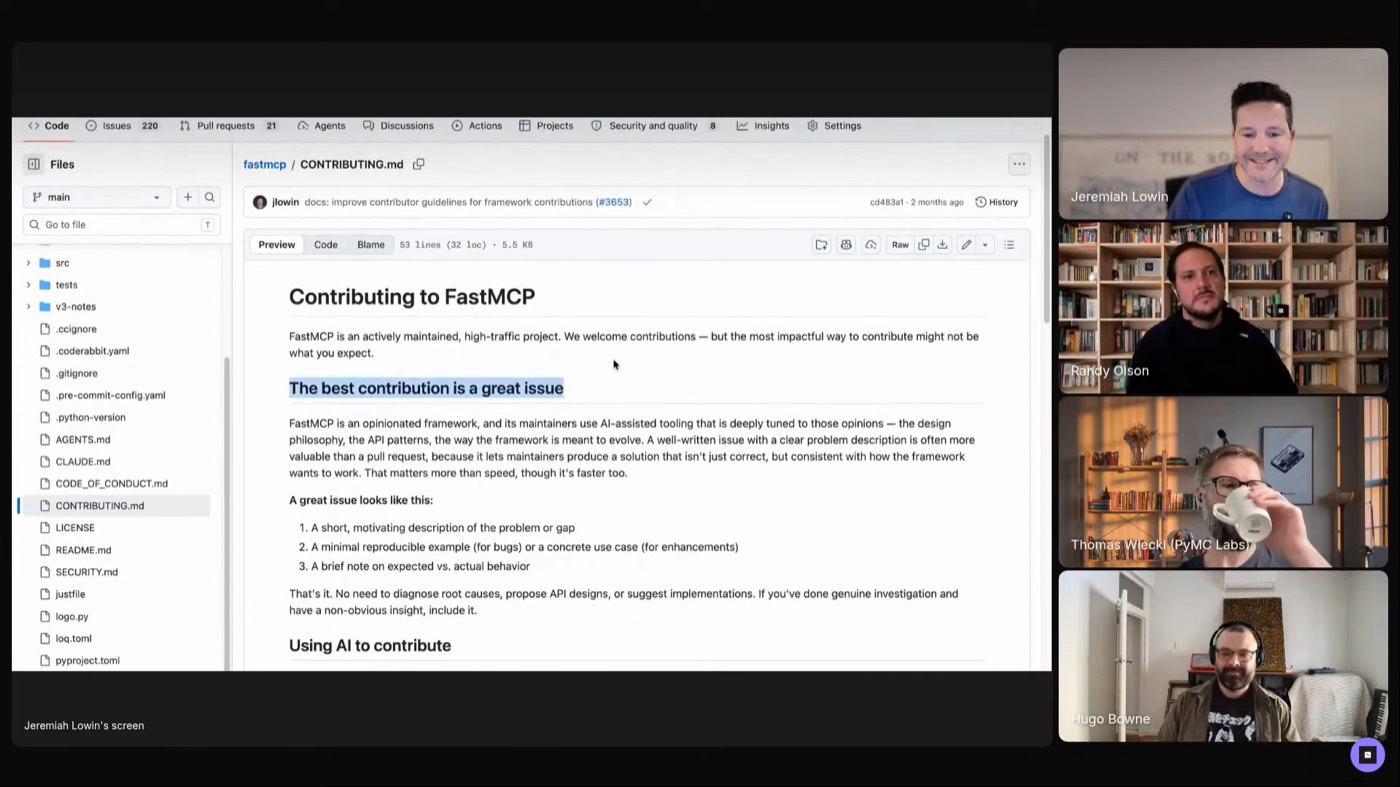The height and width of the screenshot is (787, 1400).
Task: Open SECURITY.md in file tree
Action: pos(86,572)
